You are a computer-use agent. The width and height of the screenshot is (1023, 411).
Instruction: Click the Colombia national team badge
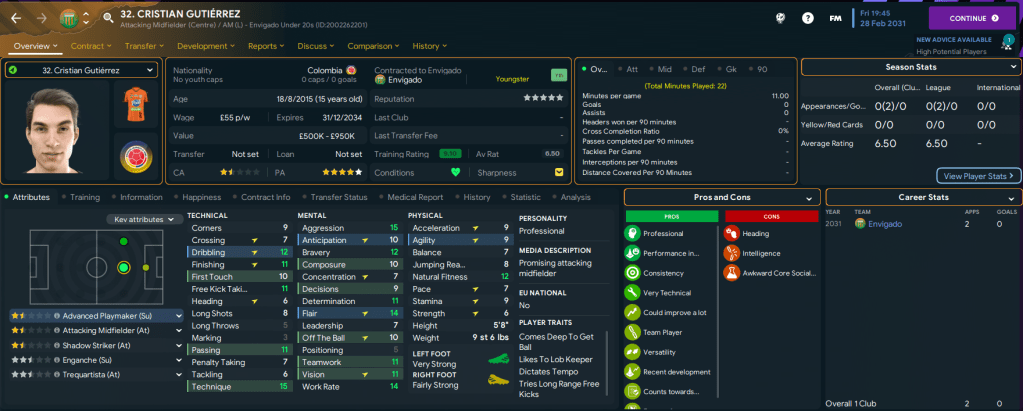(x=136, y=156)
